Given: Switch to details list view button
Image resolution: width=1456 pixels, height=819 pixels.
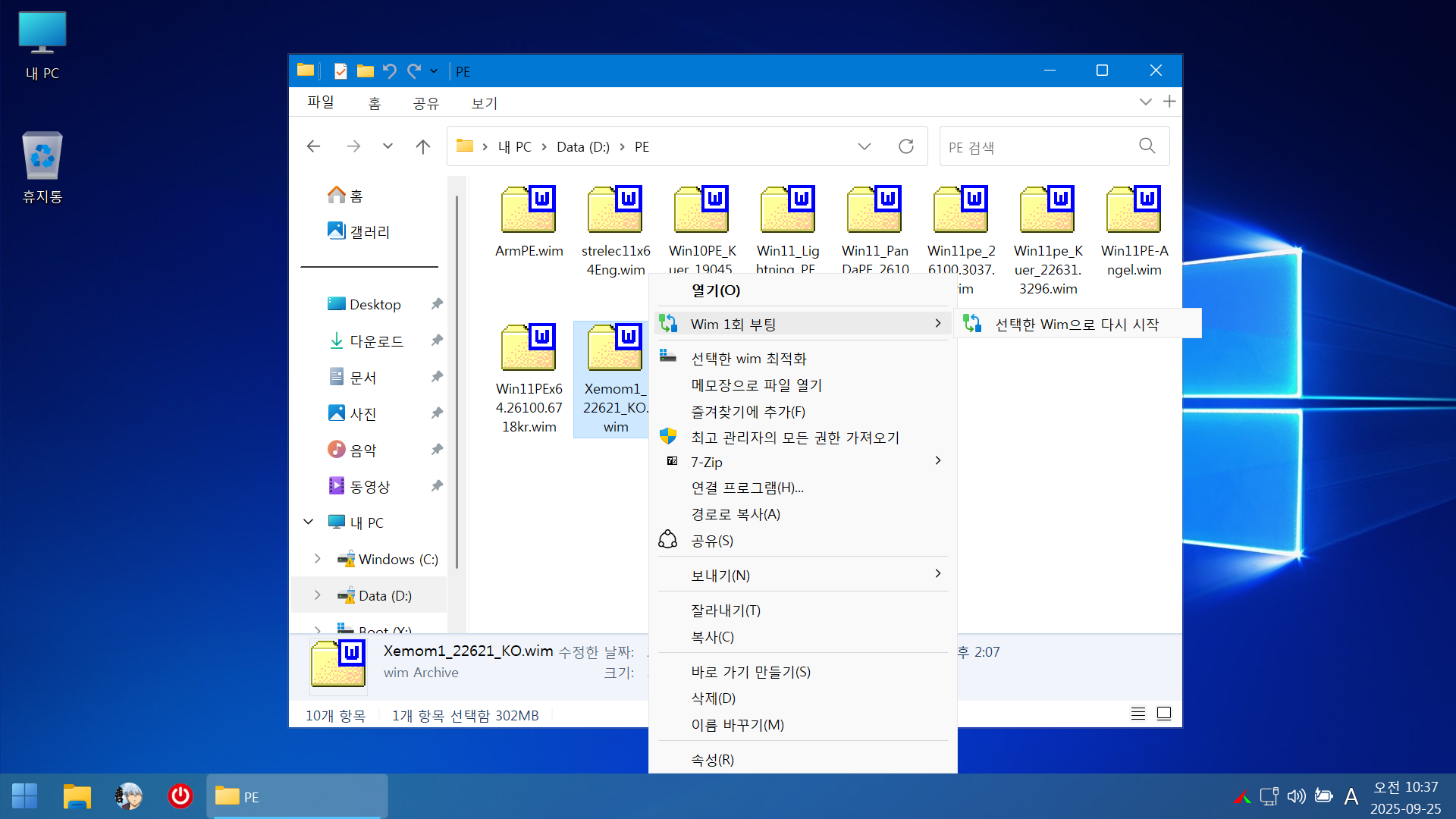Looking at the screenshot, I should click(x=1138, y=714).
